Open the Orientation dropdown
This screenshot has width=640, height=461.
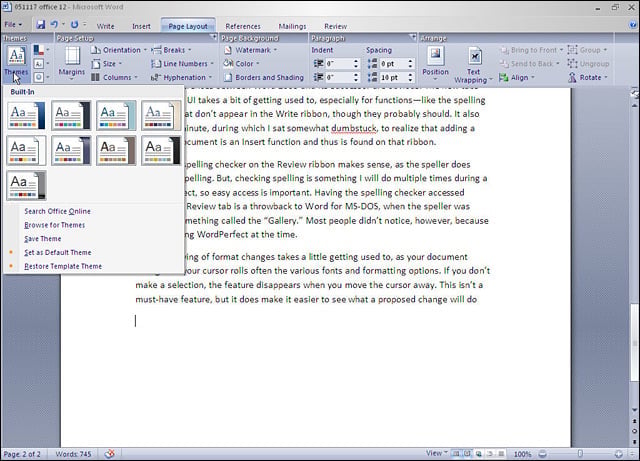[x=119, y=50]
